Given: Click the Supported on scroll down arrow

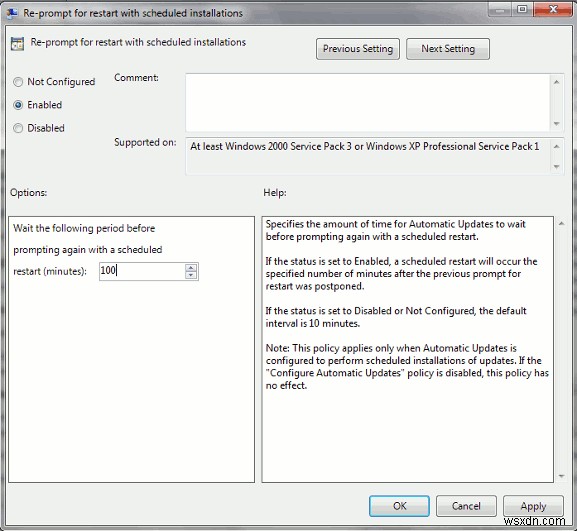Looking at the screenshot, I should pyautogui.click(x=556, y=167).
